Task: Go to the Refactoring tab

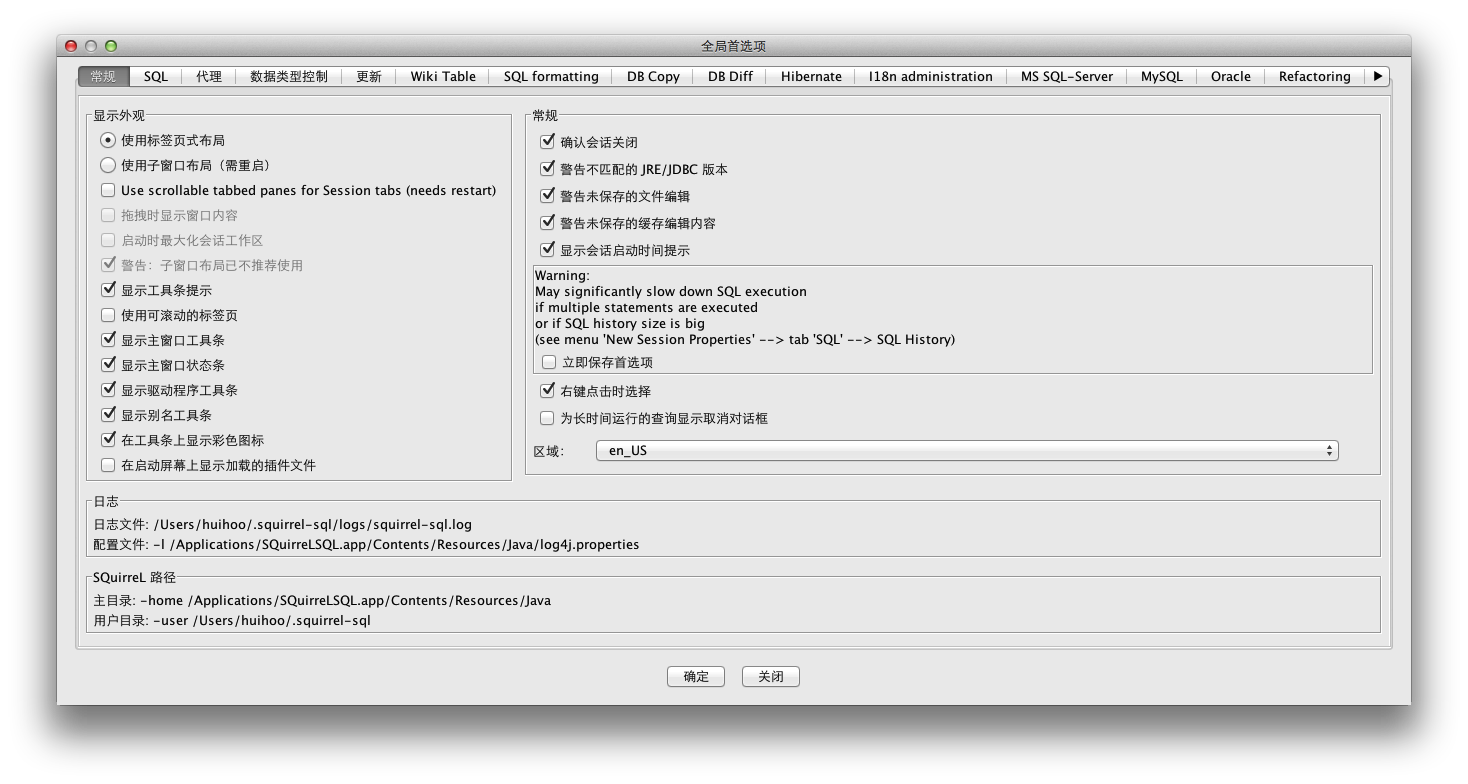Action: (1314, 77)
